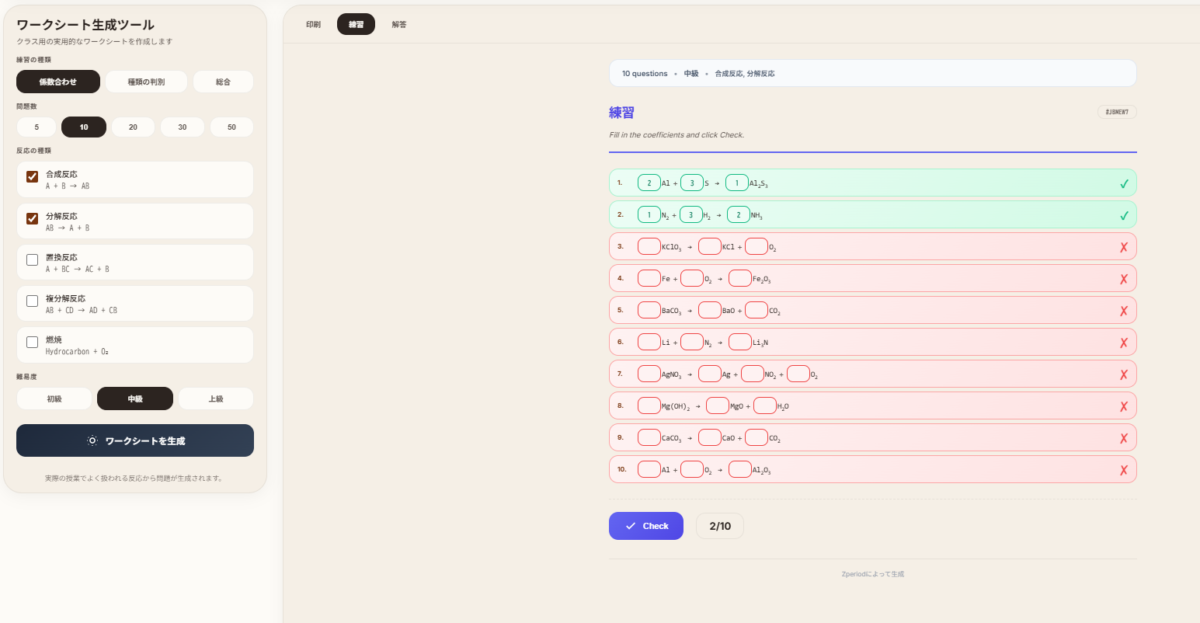This screenshot has height=623, width=1200.
Task: Enable the 燃焼 checkbox
Action: click(32, 342)
